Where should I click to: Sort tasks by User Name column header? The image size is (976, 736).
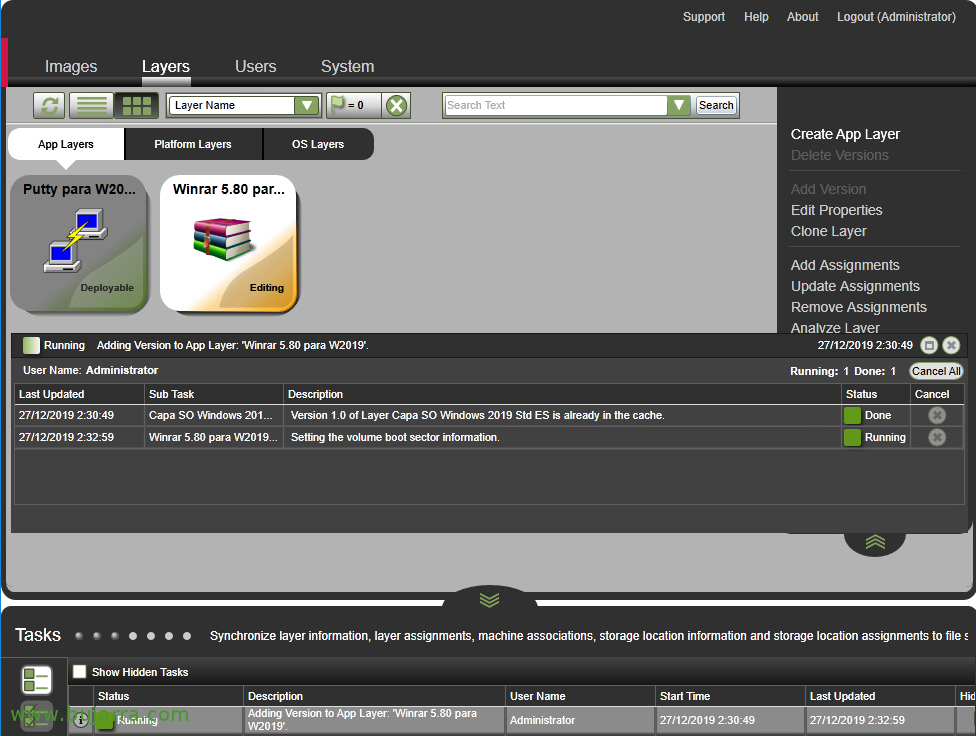(580, 696)
